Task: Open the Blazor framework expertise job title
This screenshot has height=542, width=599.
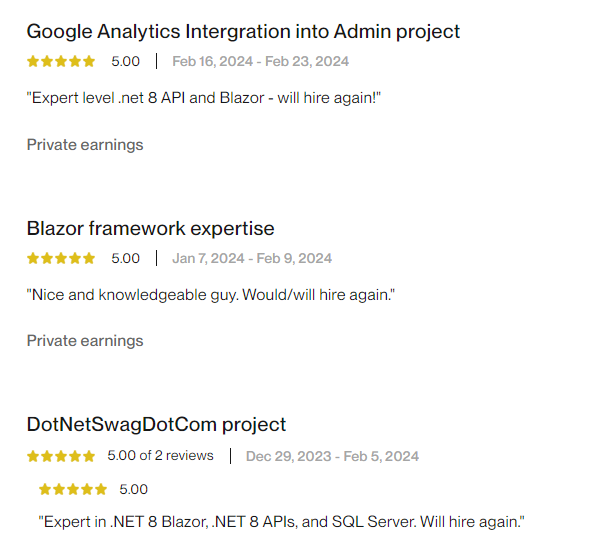Action: coord(151,229)
